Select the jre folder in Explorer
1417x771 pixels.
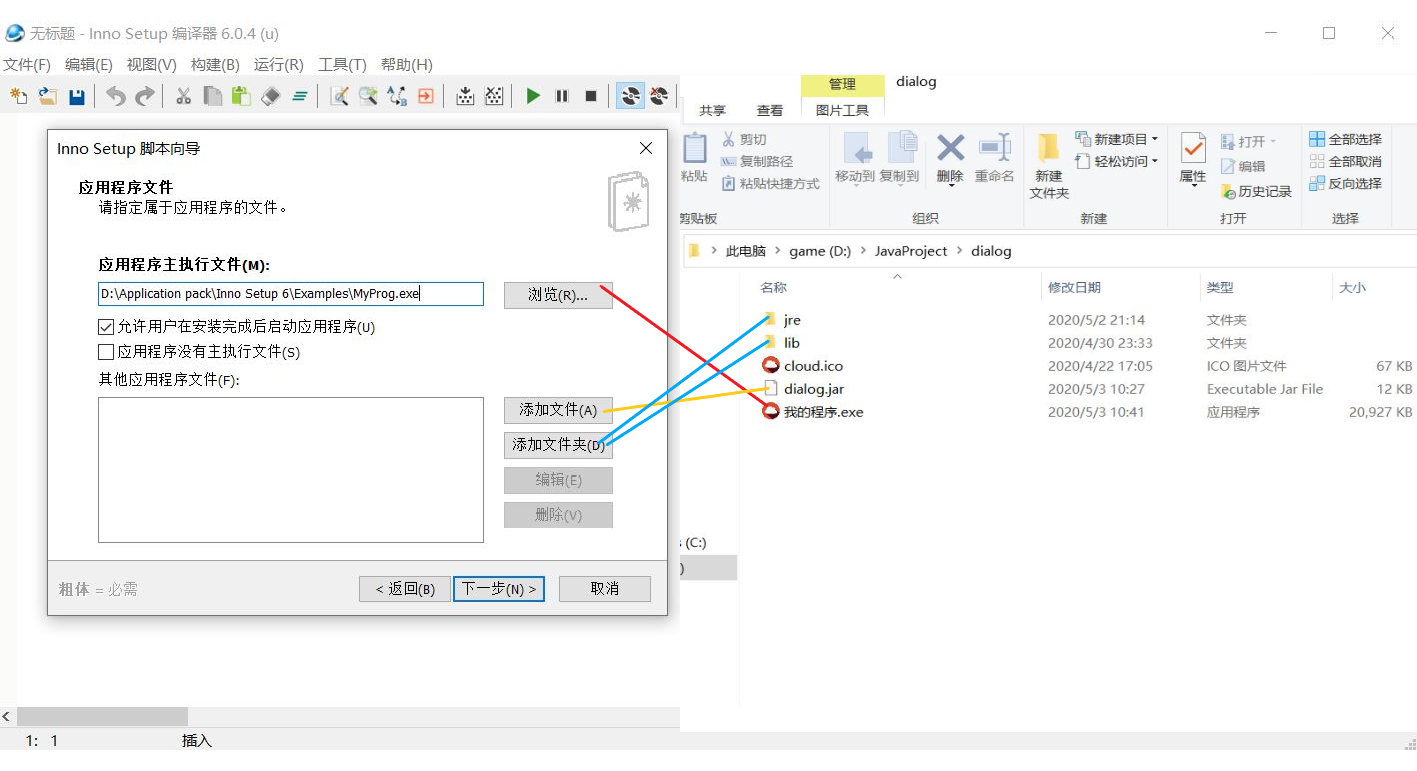click(x=792, y=320)
